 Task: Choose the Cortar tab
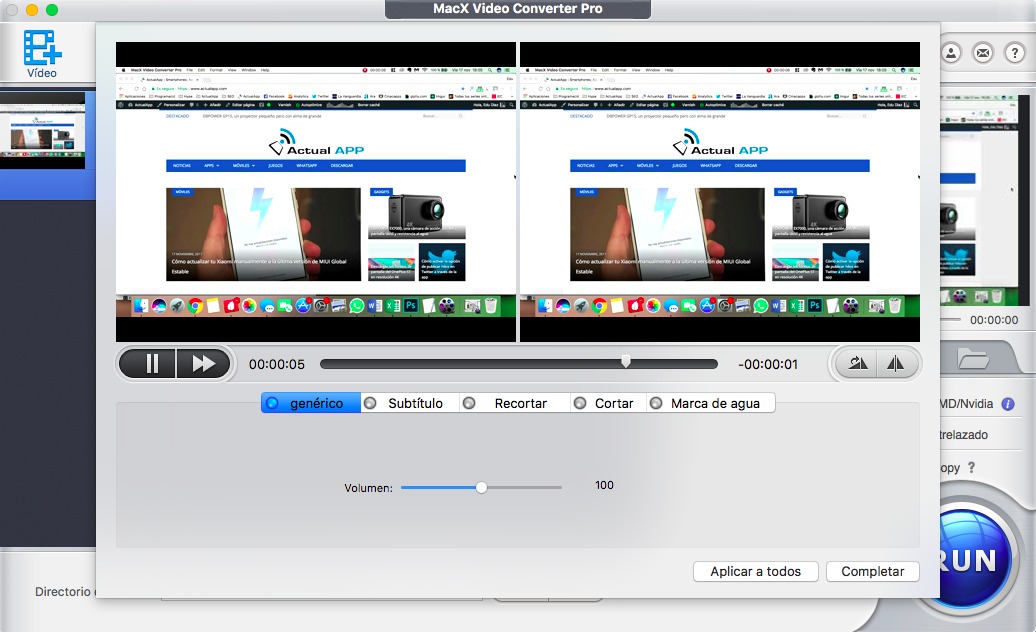[x=608, y=403]
